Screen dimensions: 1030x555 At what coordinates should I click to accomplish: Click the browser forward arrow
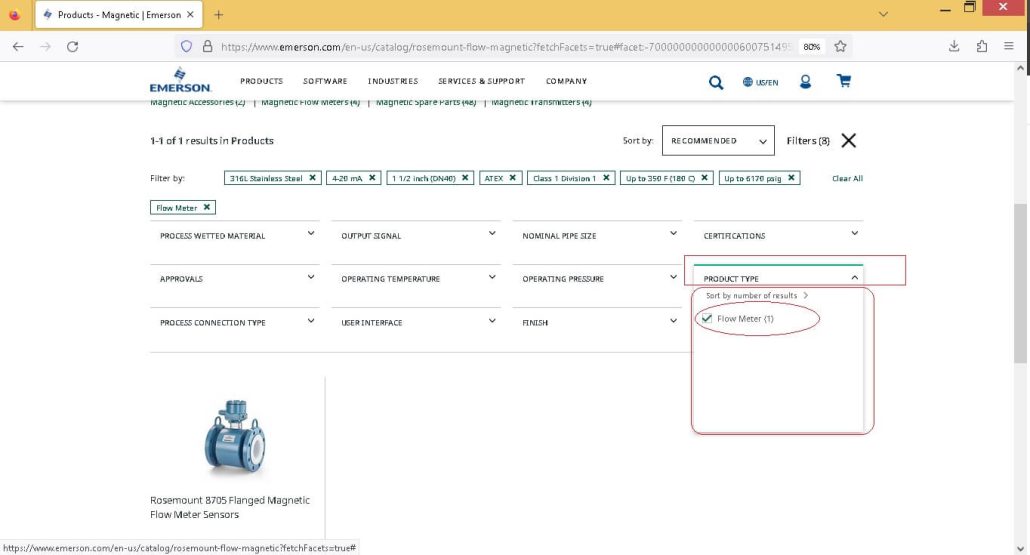point(45,47)
